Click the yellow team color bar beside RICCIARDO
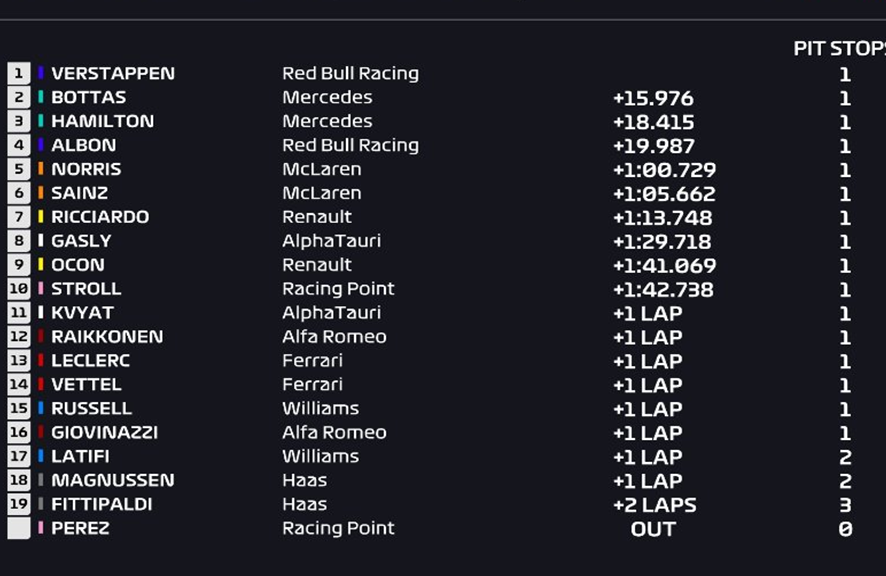 [x=41, y=216]
